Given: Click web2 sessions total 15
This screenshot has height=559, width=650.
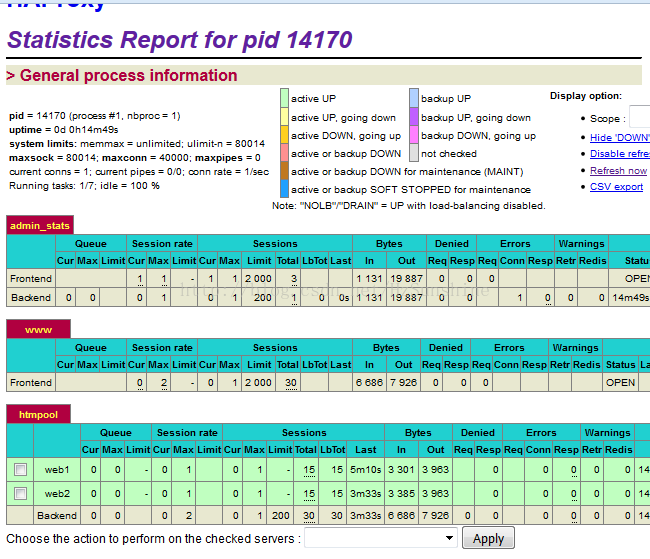Looking at the screenshot, I should pos(309,493).
